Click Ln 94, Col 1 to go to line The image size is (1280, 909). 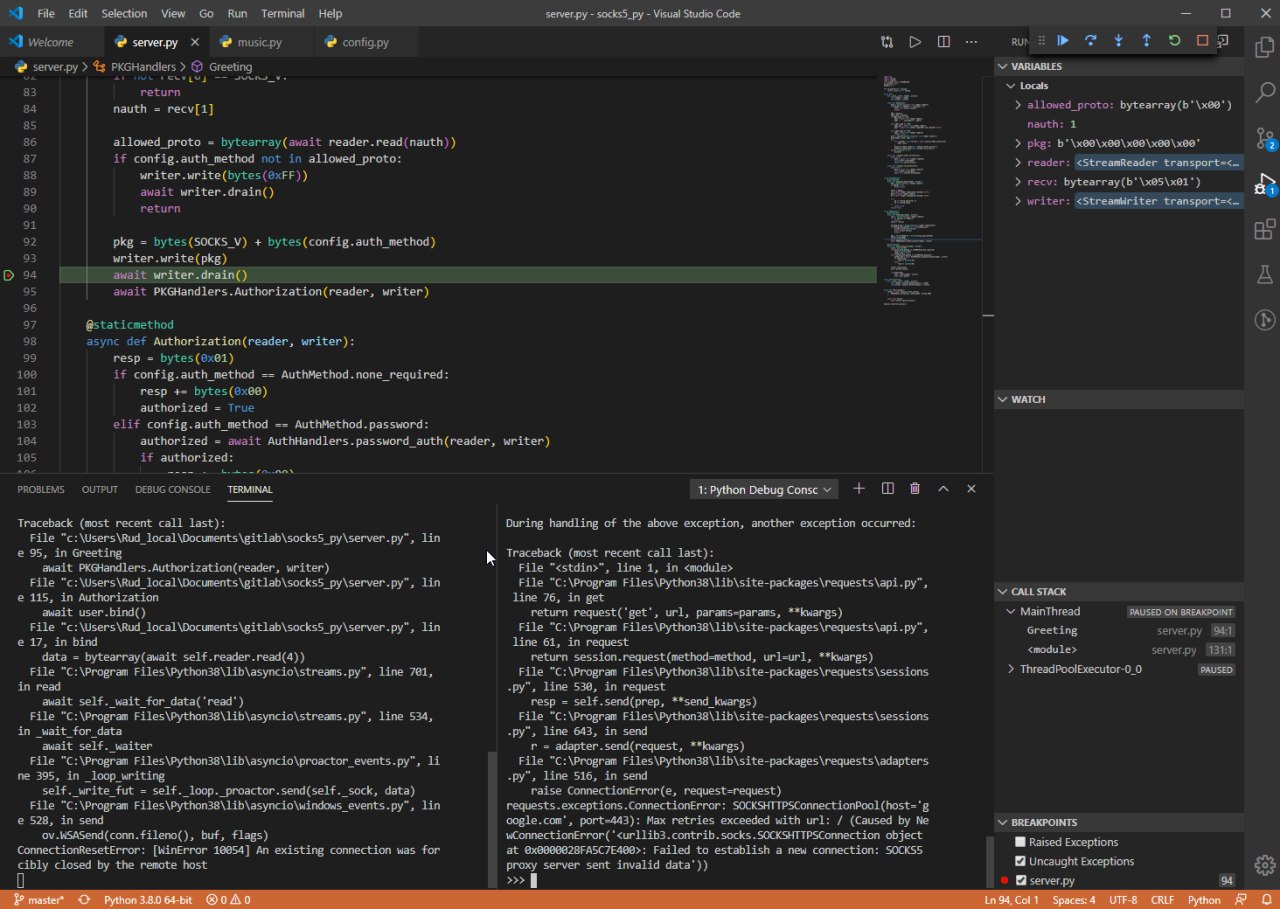click(x=1011, y=900)
